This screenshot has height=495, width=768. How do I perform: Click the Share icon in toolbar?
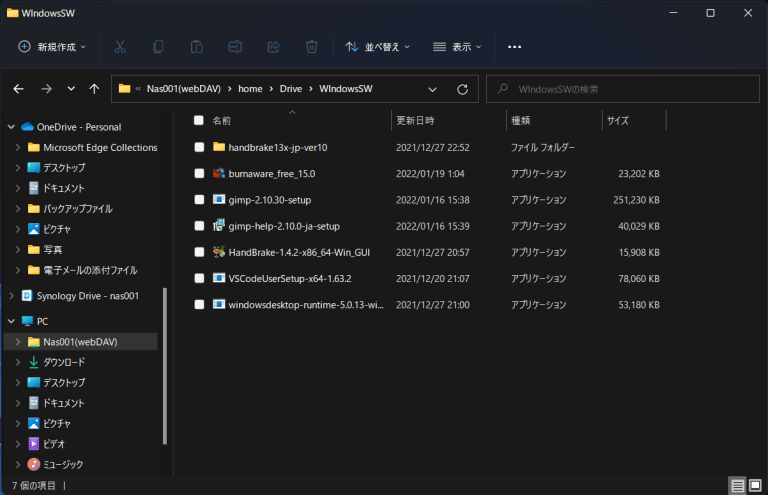273,47
